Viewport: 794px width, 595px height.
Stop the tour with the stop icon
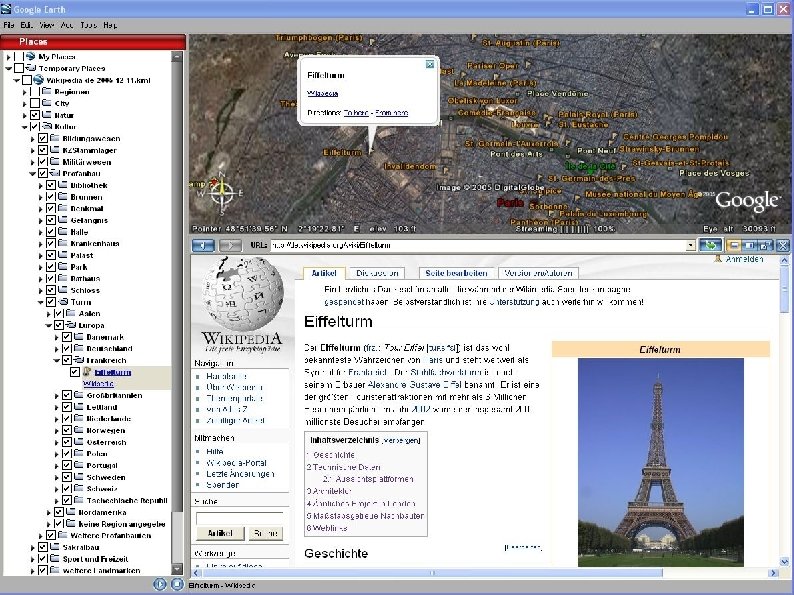point(177,584)
